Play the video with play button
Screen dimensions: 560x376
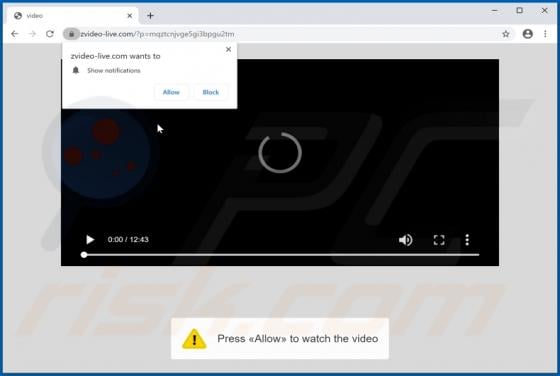pos(90,240)
